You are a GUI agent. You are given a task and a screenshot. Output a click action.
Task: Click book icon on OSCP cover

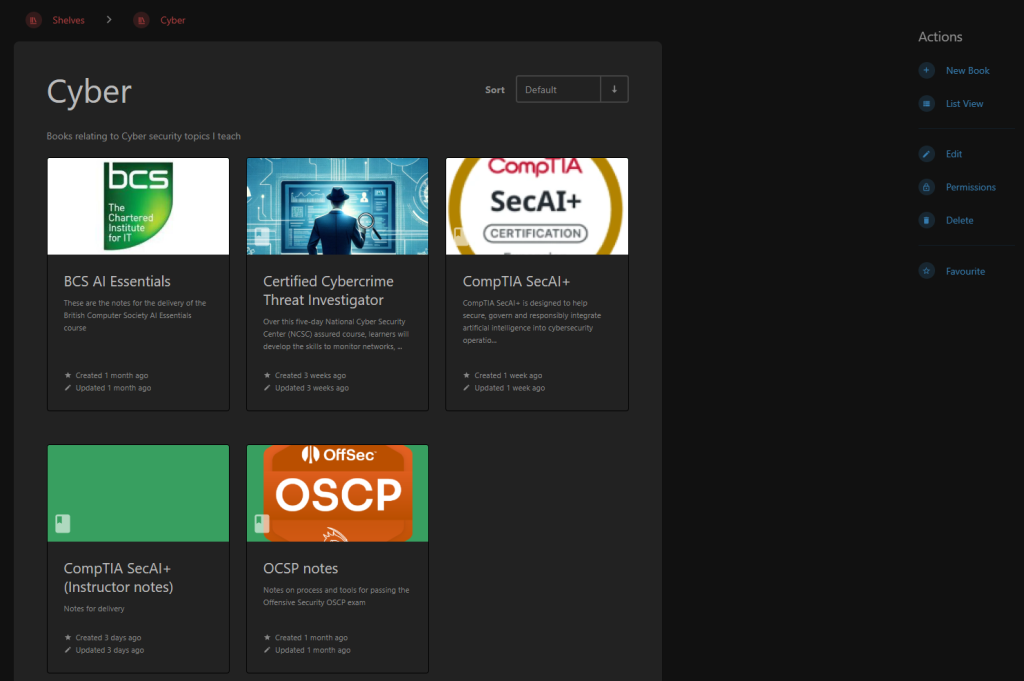(262, 523)
